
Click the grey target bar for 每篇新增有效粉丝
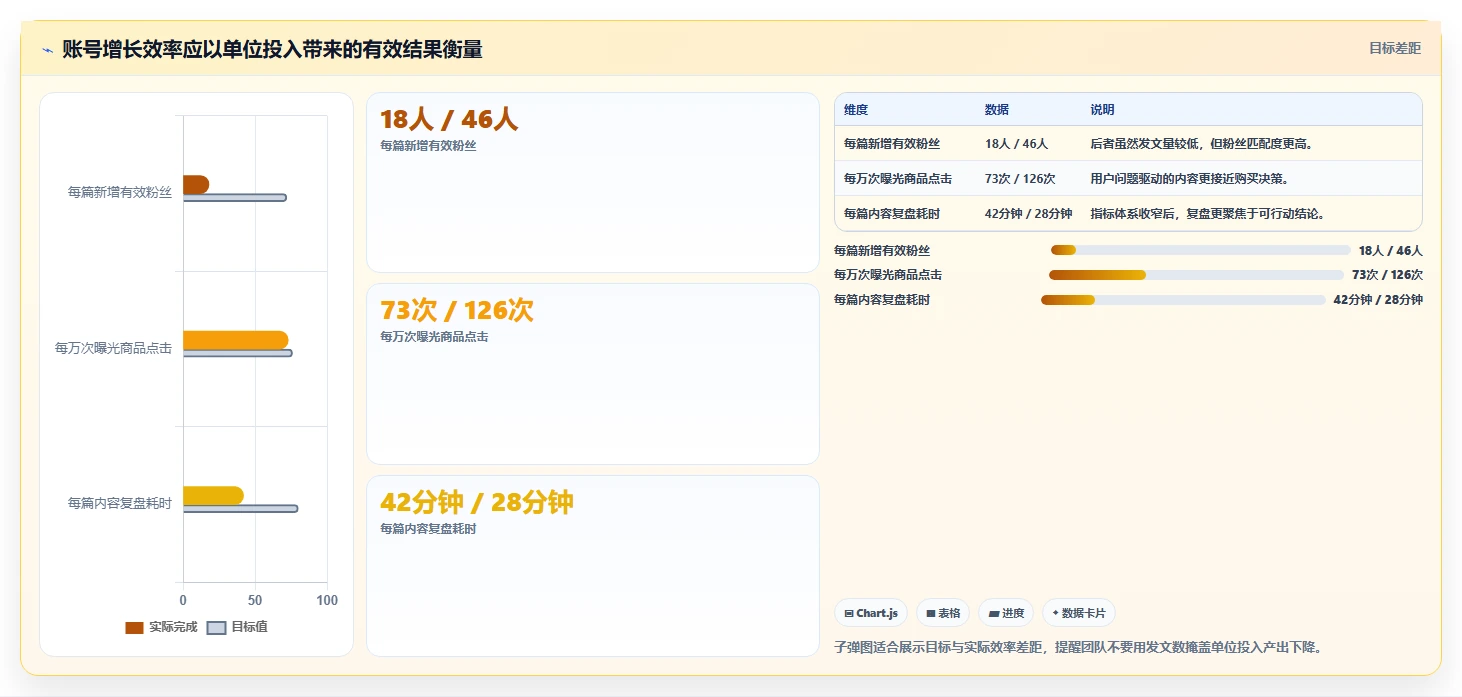pos(235,197)
